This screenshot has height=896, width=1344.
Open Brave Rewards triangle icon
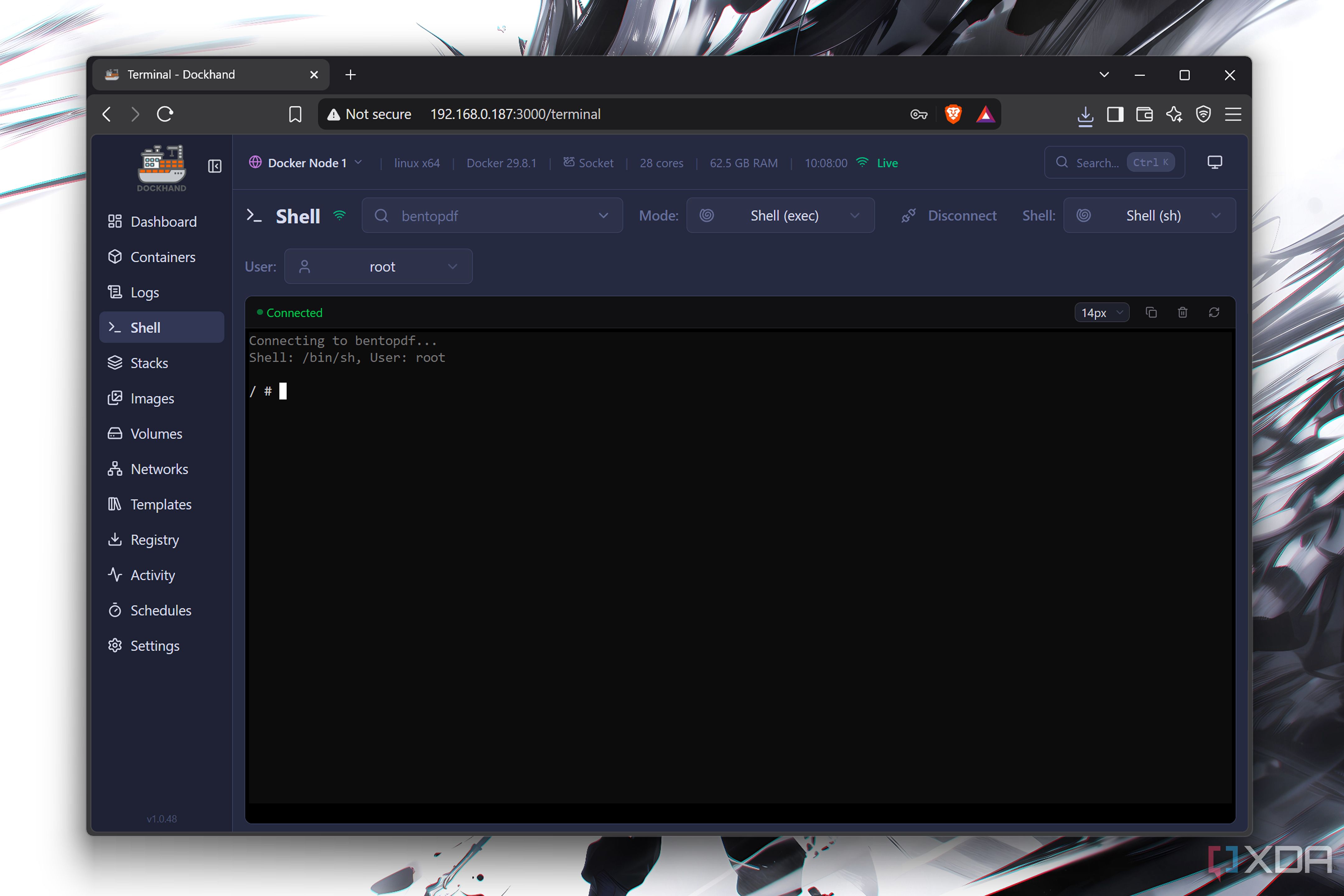985,114
